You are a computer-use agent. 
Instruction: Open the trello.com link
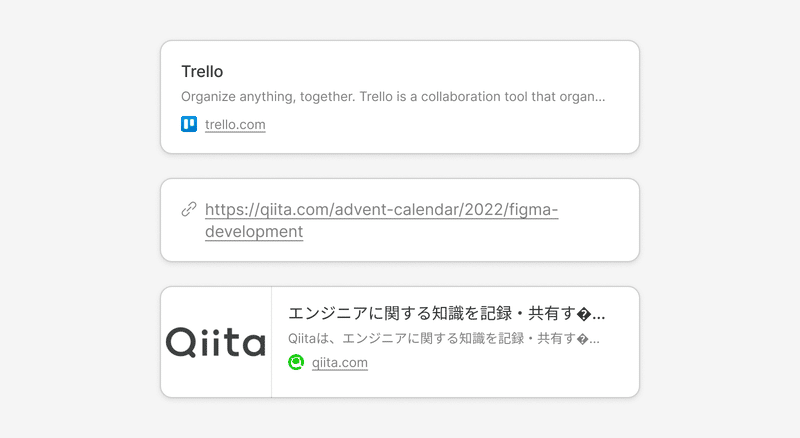click(235, 125)
